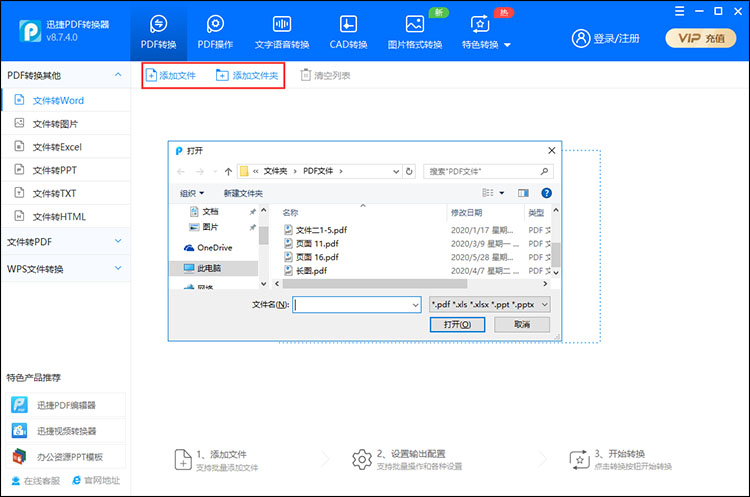Click the navigation pane scroll down arrow
750x497 pixels.
click(x=263, y=284)
